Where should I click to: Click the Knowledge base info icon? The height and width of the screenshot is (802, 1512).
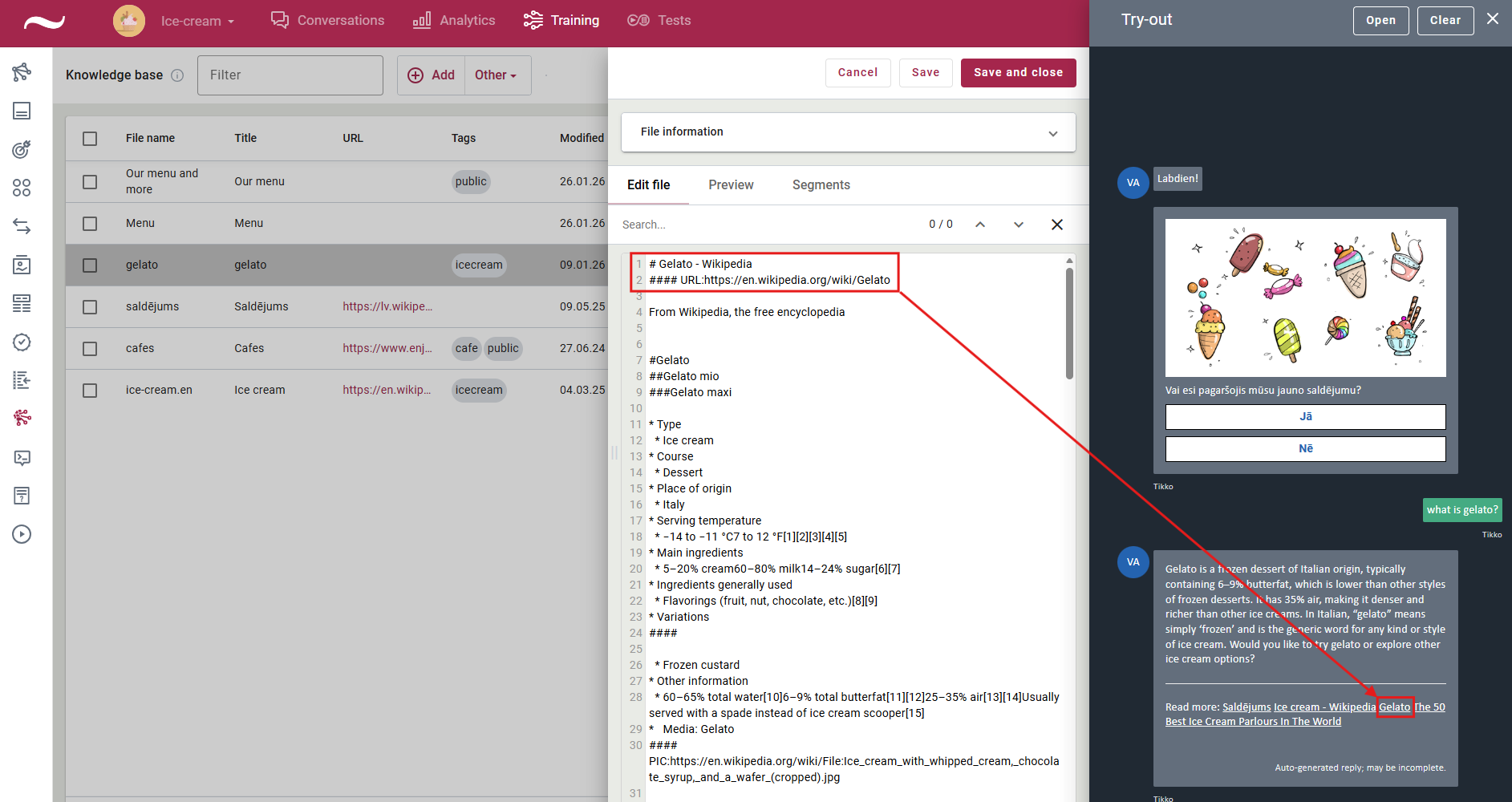tap(177, 75)
